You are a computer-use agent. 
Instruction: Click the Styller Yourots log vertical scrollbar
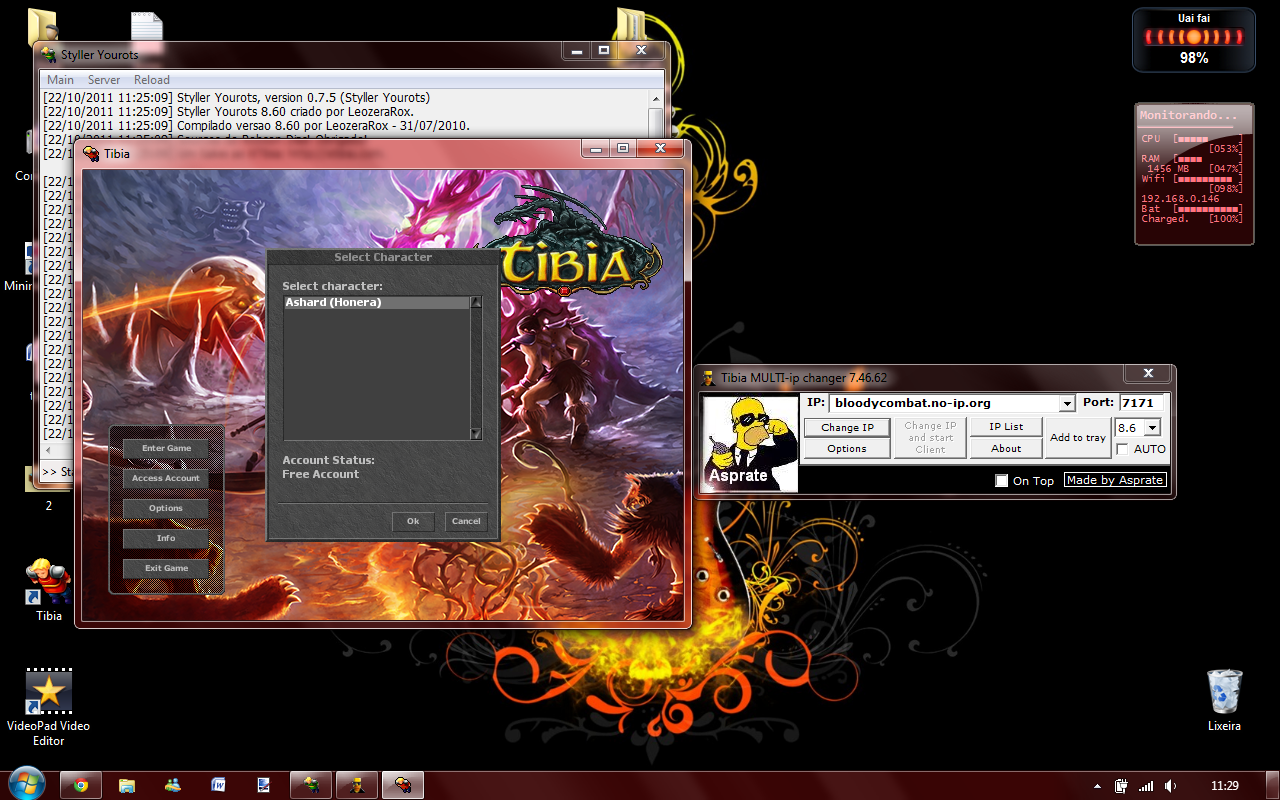pyautogui.click(x=655, y=115)
